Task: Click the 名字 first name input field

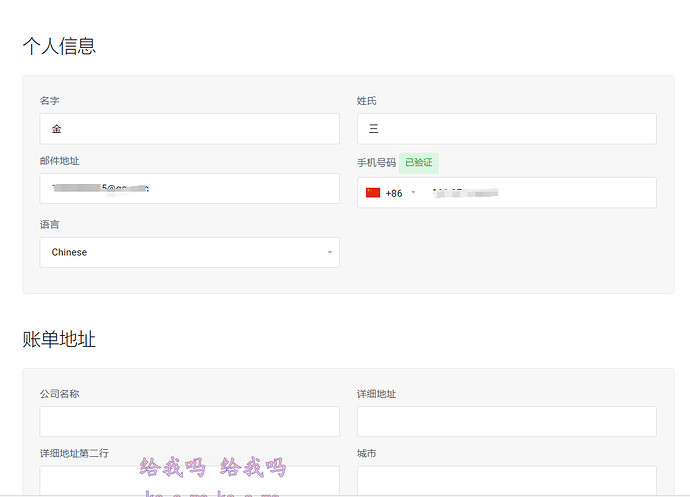Action: 190,129
